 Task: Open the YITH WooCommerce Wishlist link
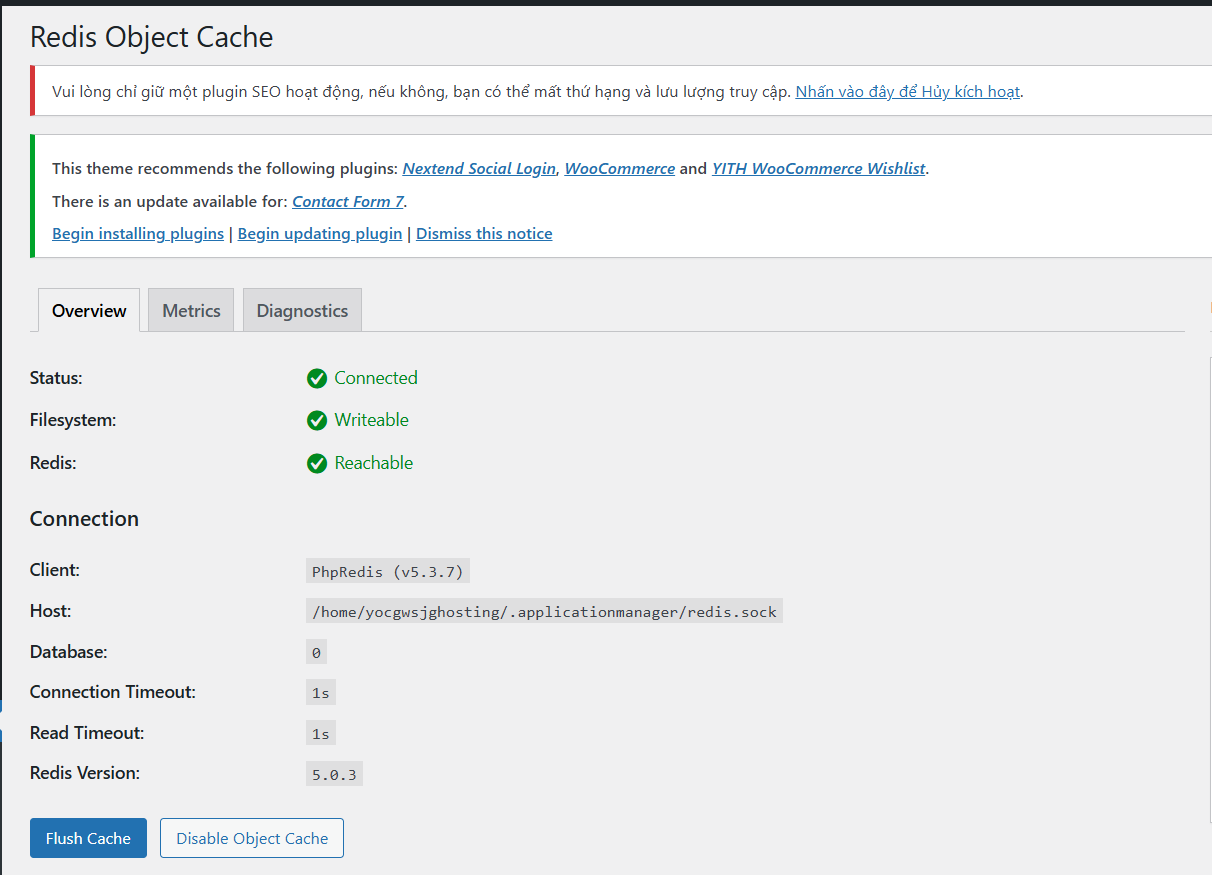point(818,168)
